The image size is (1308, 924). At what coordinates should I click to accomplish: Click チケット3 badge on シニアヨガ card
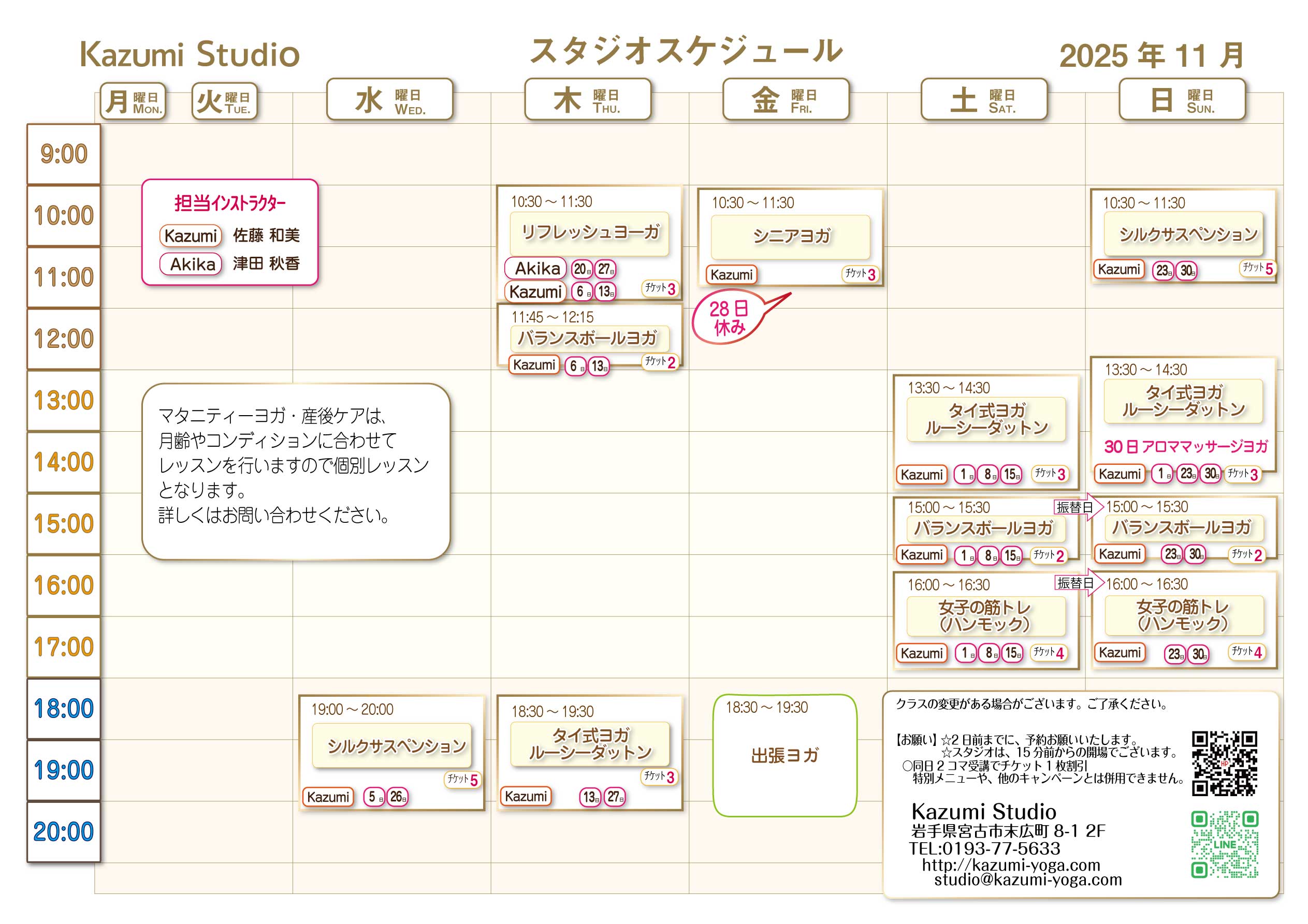[x=860, y=274]
